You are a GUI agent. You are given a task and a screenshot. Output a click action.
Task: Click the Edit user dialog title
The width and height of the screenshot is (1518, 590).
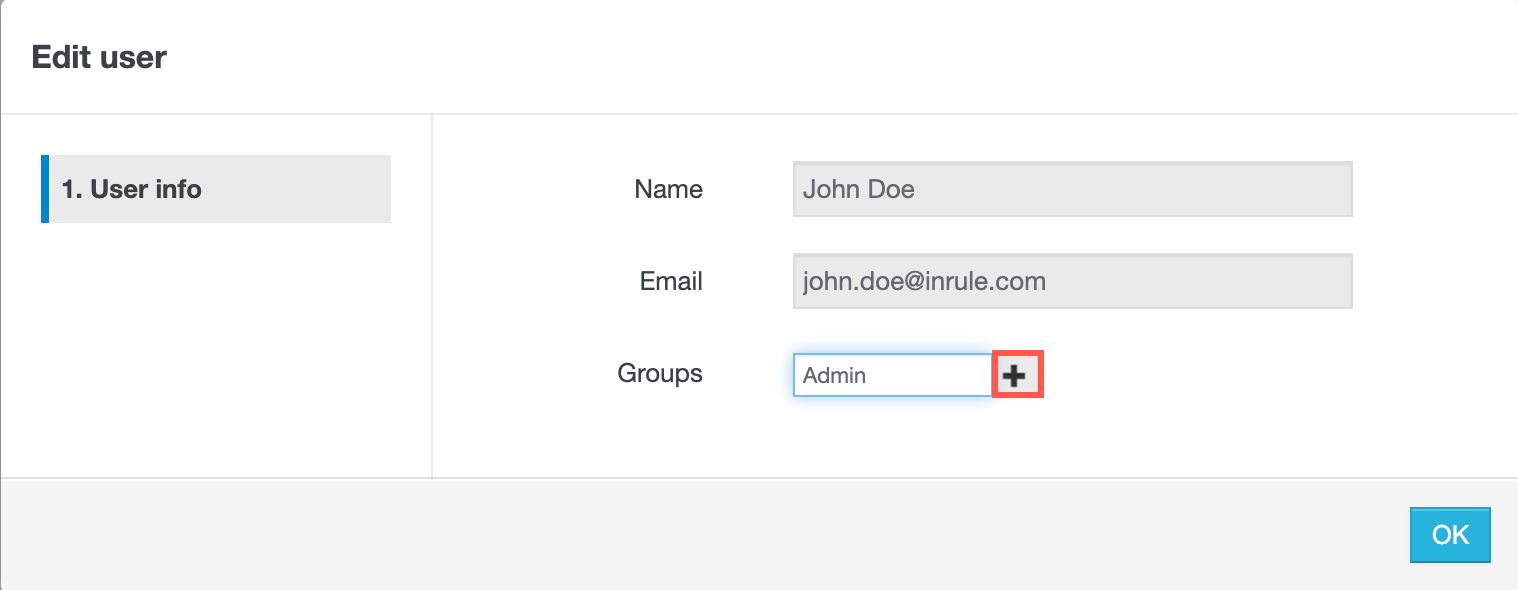click(x=98, y=56)
